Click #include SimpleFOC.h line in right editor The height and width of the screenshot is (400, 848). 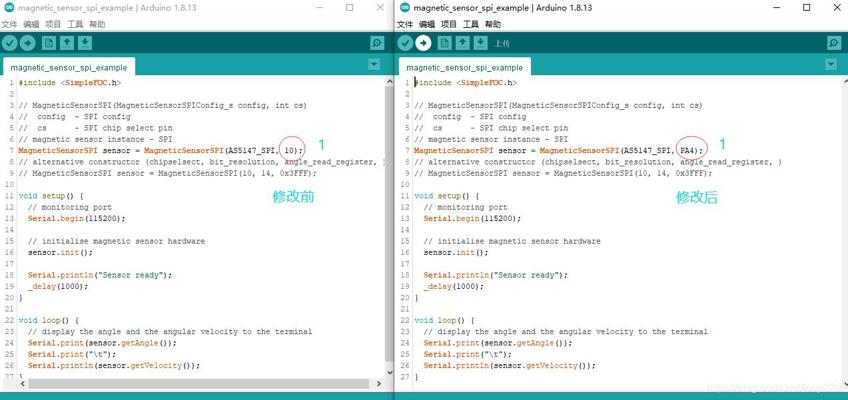tap(466, 83)
